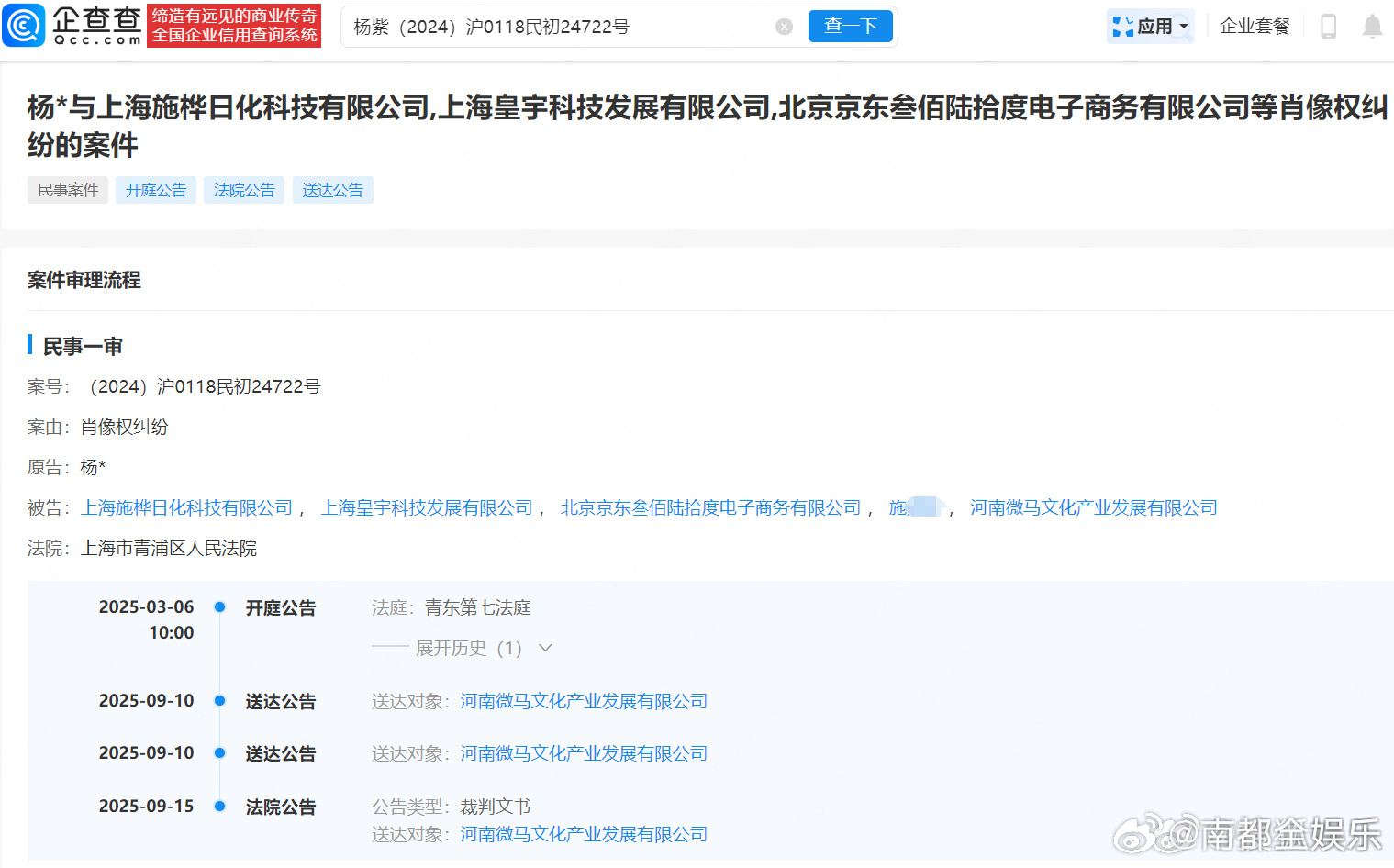Viewport: 1394px width, 868px height.
Task: Open defendant 上海皇宇科技发展有限公司 link
Action: pyautogui.click(x=427, y=507)
